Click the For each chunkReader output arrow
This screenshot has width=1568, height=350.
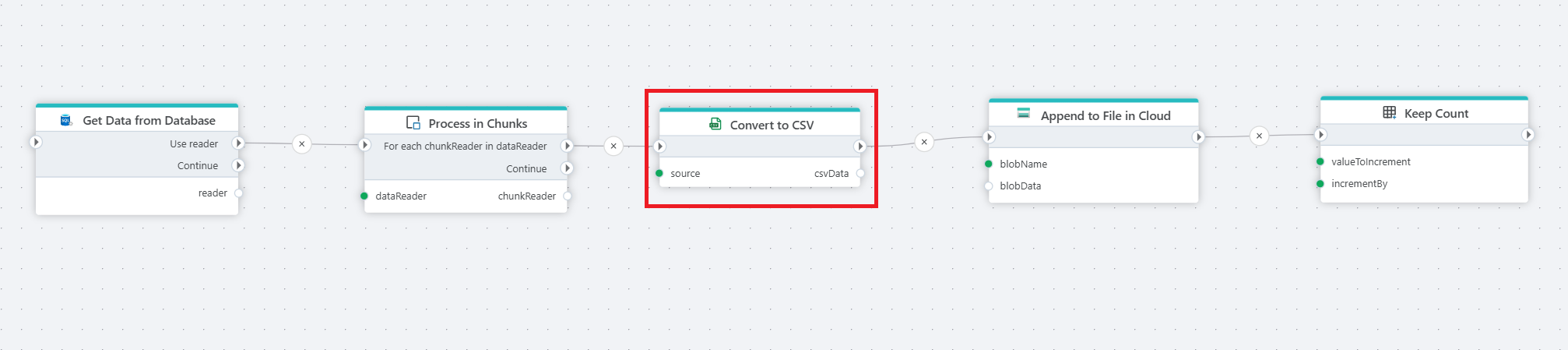567,146
